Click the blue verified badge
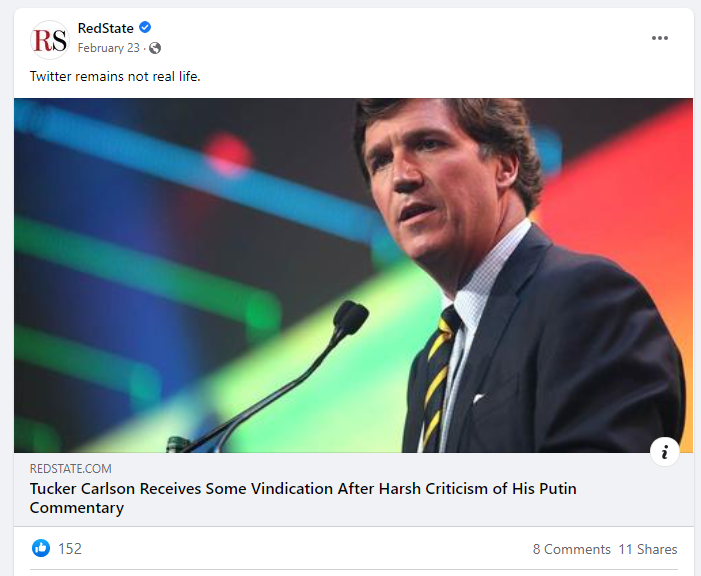 (144, 28)
